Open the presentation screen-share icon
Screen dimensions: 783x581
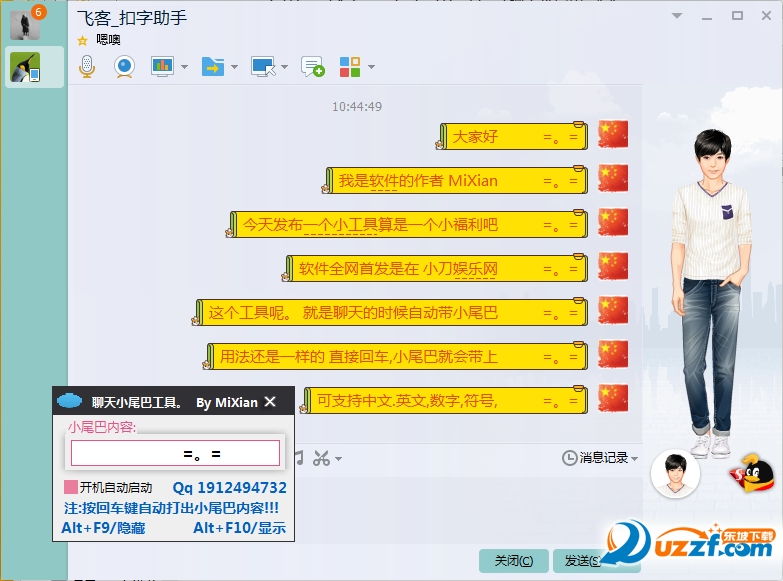click(162, 66)
